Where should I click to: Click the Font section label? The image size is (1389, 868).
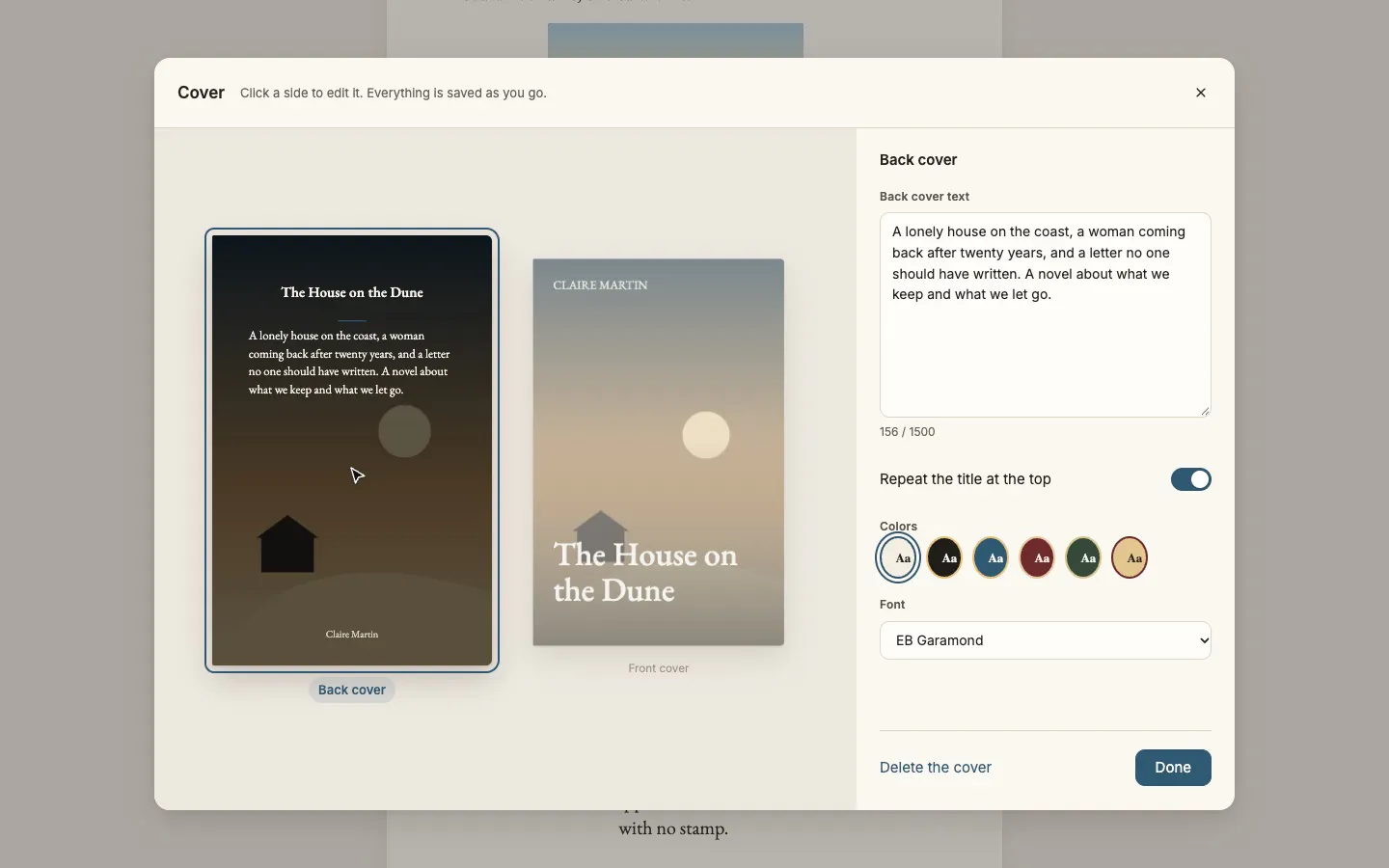[892, 605]
